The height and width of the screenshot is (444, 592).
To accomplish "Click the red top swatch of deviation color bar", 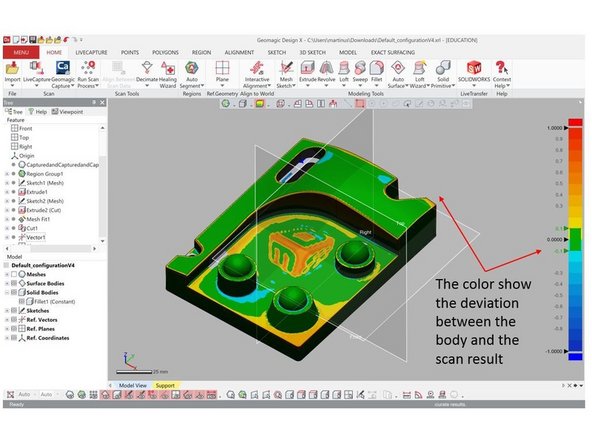I will click(576, 122).
